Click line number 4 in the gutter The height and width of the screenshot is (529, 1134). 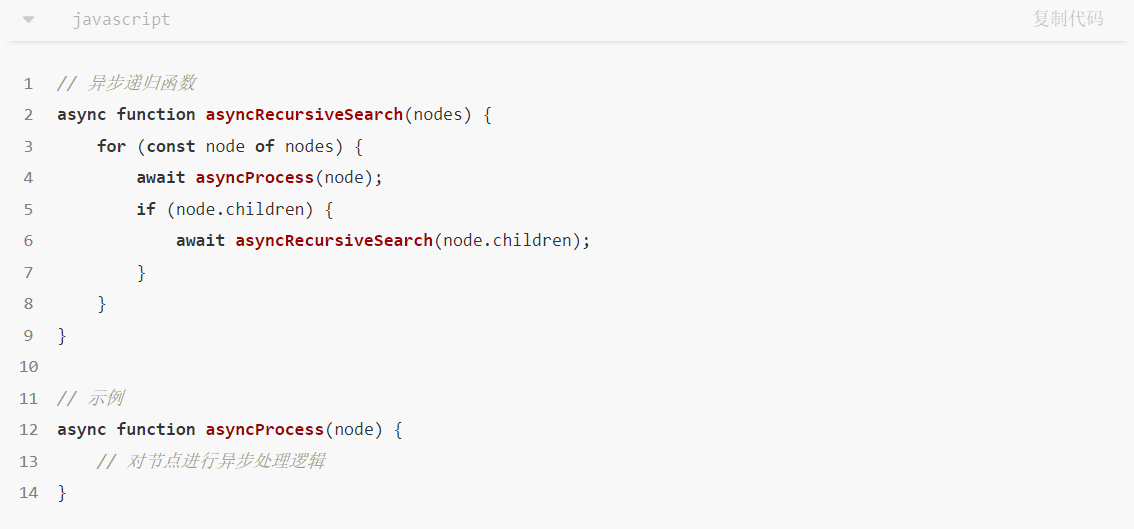tap(28, 177)
